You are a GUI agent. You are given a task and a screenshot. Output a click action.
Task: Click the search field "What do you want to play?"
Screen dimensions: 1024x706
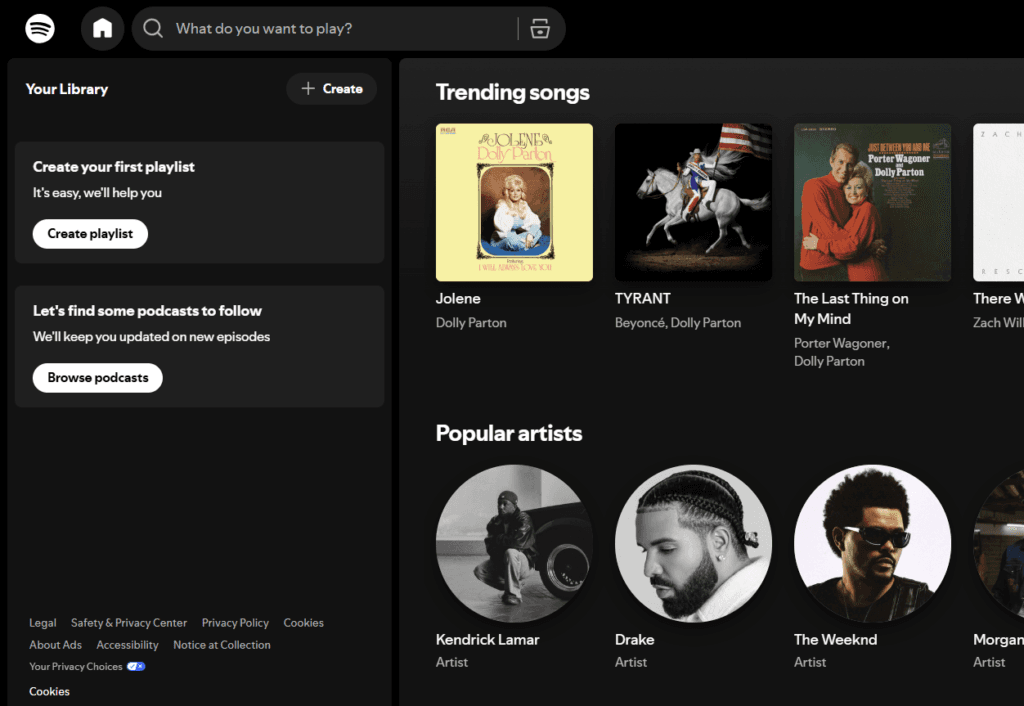(x=349, y=29)
